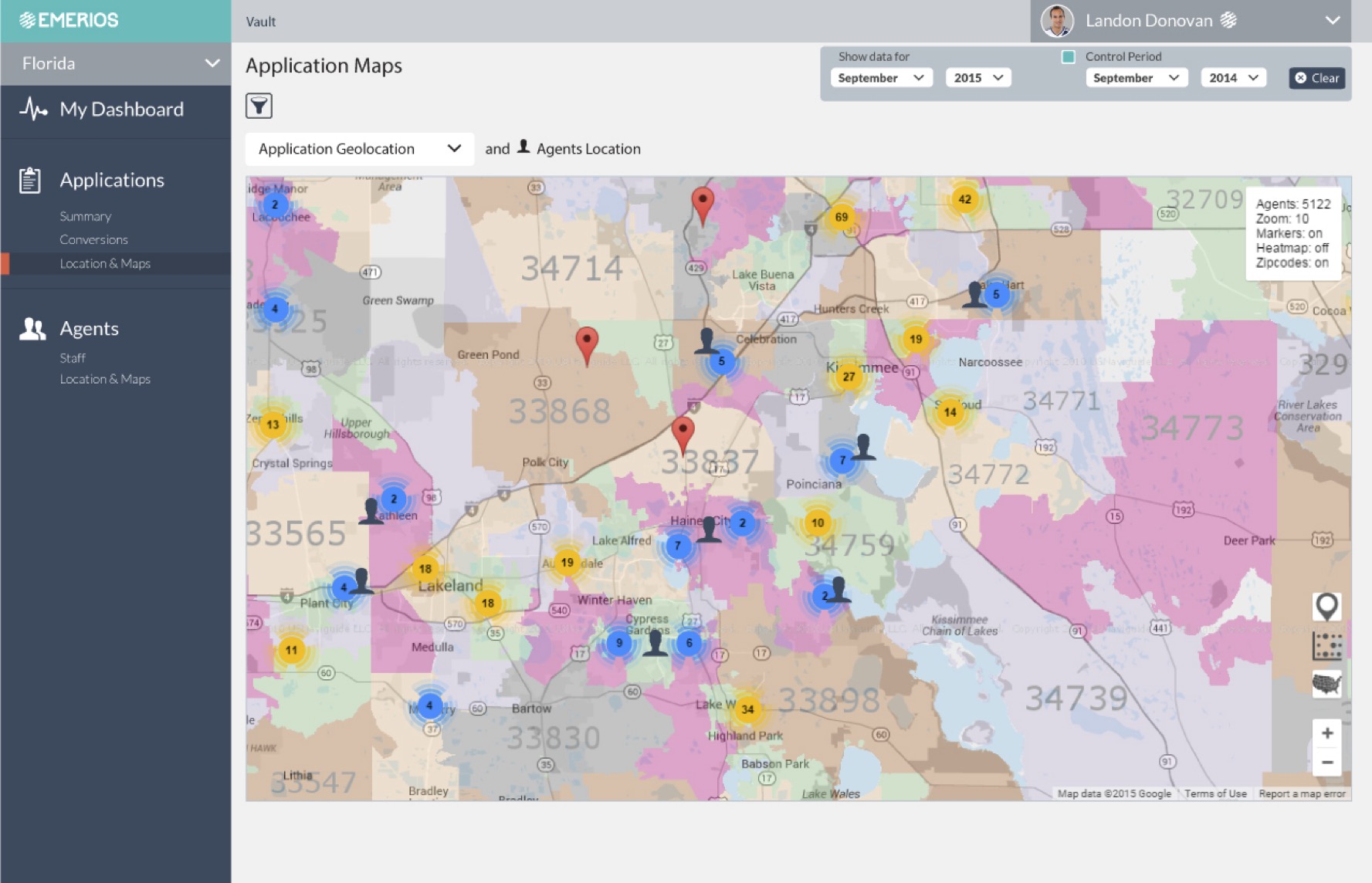The height and width of the screenshot is (883, 1372).
Task: Toggle zipcodes with the USA map icon
Action: [x=1326, y=683]
